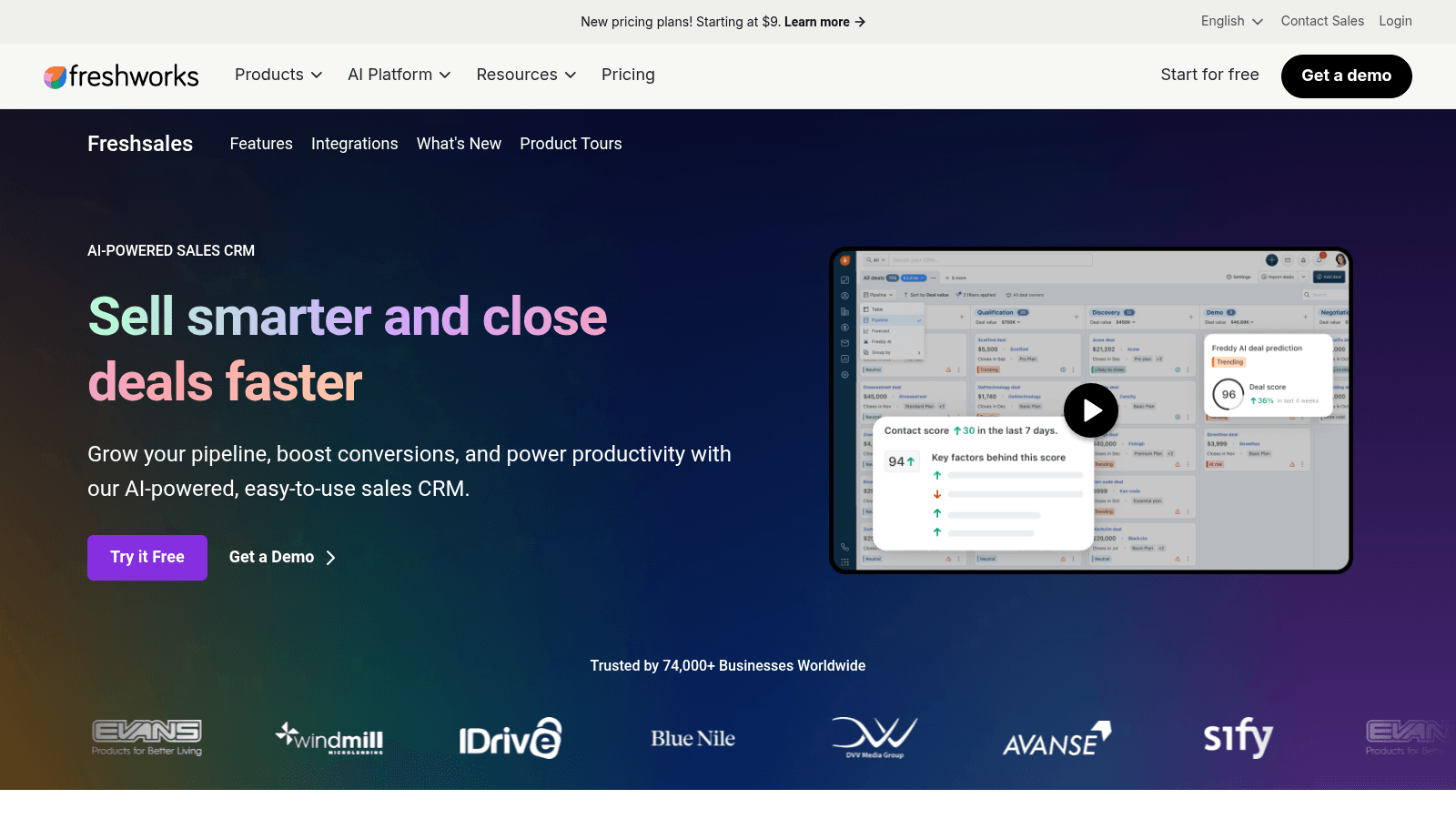This screenshot has width=1456, height=819.
Task: Go to the Pricing page
Action: 628,75
